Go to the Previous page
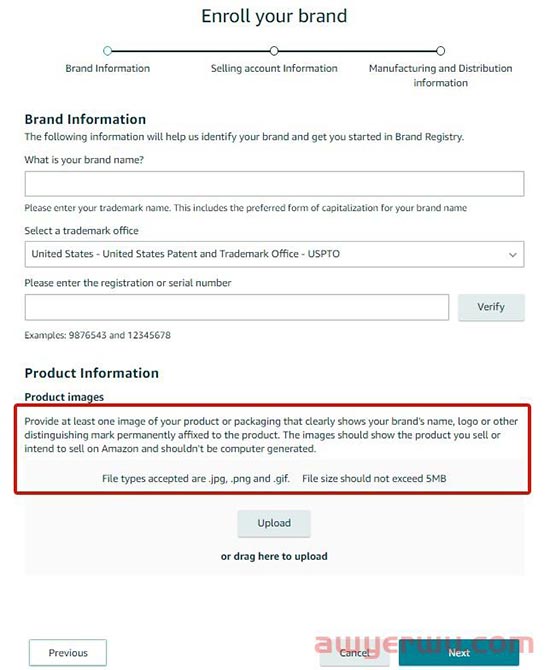 pos(68,652)
